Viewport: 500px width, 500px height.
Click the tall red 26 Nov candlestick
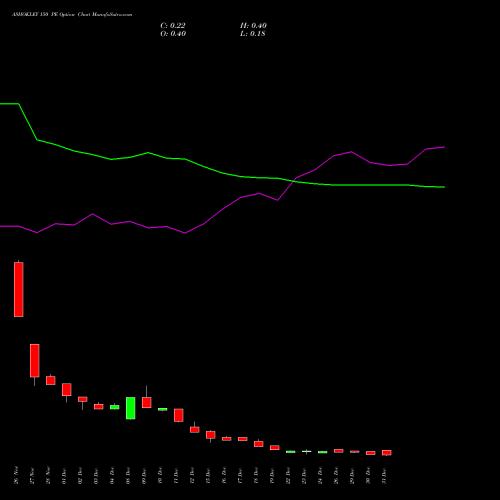(x=19, y=289)
